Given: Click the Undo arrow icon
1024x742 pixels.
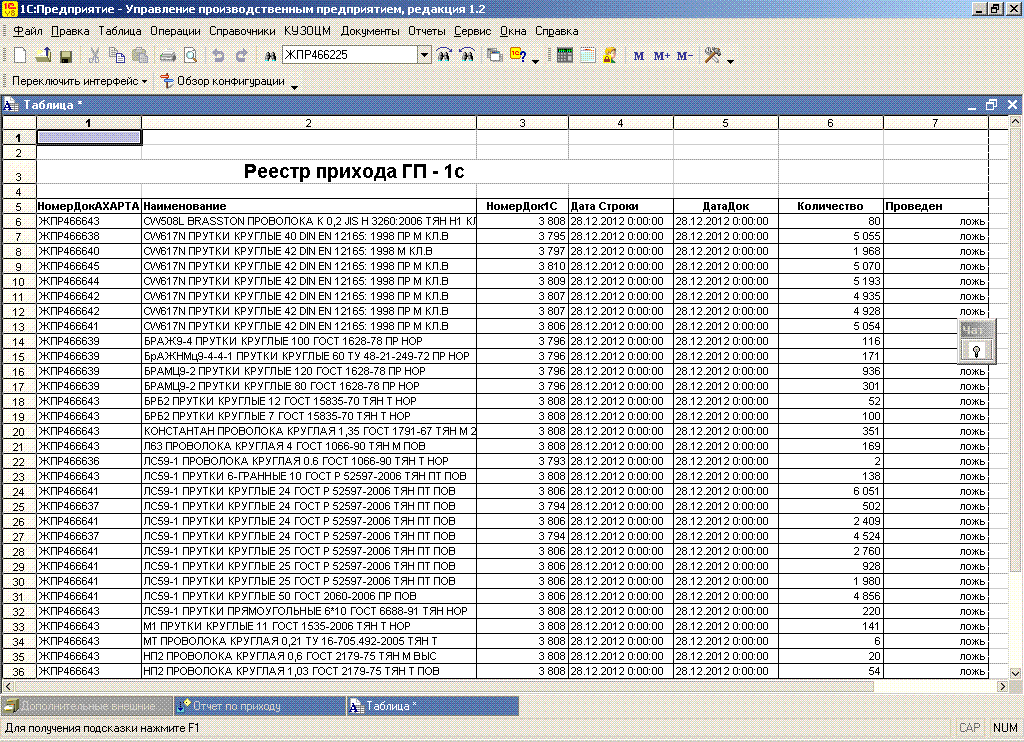Looking at the screenshot, I should (219, 56).
